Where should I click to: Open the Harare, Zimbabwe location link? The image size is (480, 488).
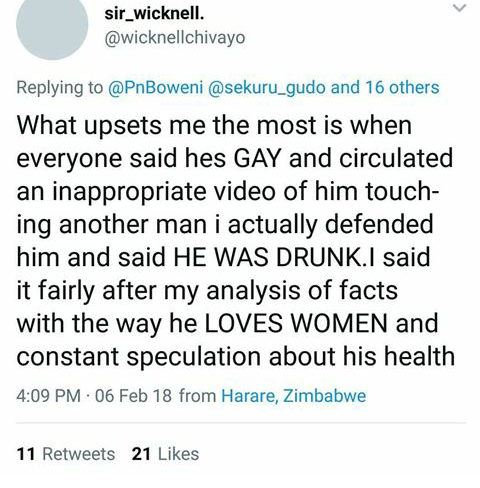(x=294, y=396)
